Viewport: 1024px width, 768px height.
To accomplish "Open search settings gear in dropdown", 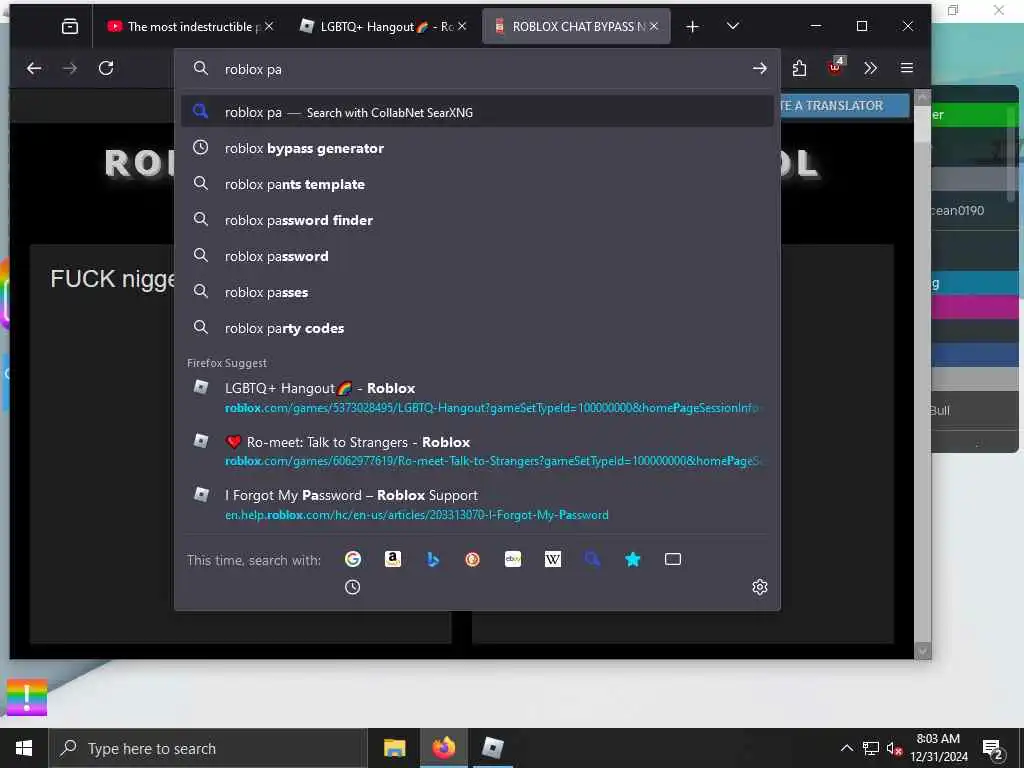I will tap(760, 587).
